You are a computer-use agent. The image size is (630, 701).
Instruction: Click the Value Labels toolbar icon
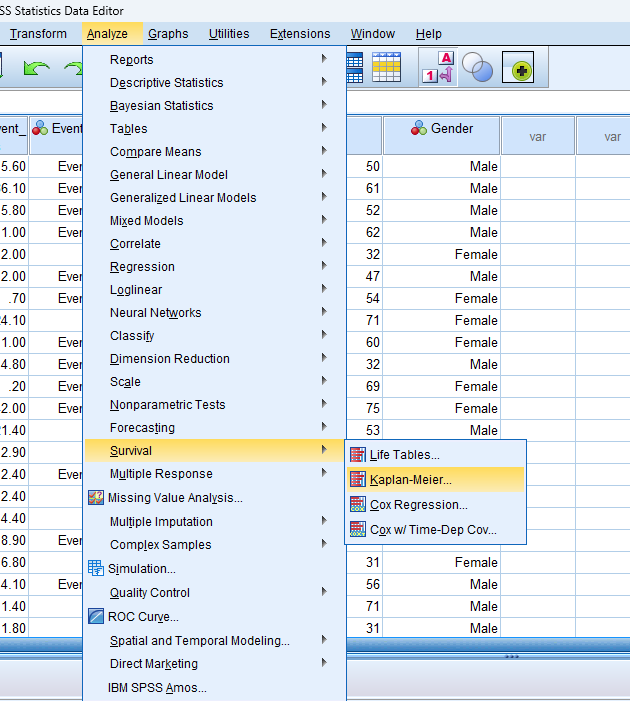pyautogui.click(x=439, y=68)
